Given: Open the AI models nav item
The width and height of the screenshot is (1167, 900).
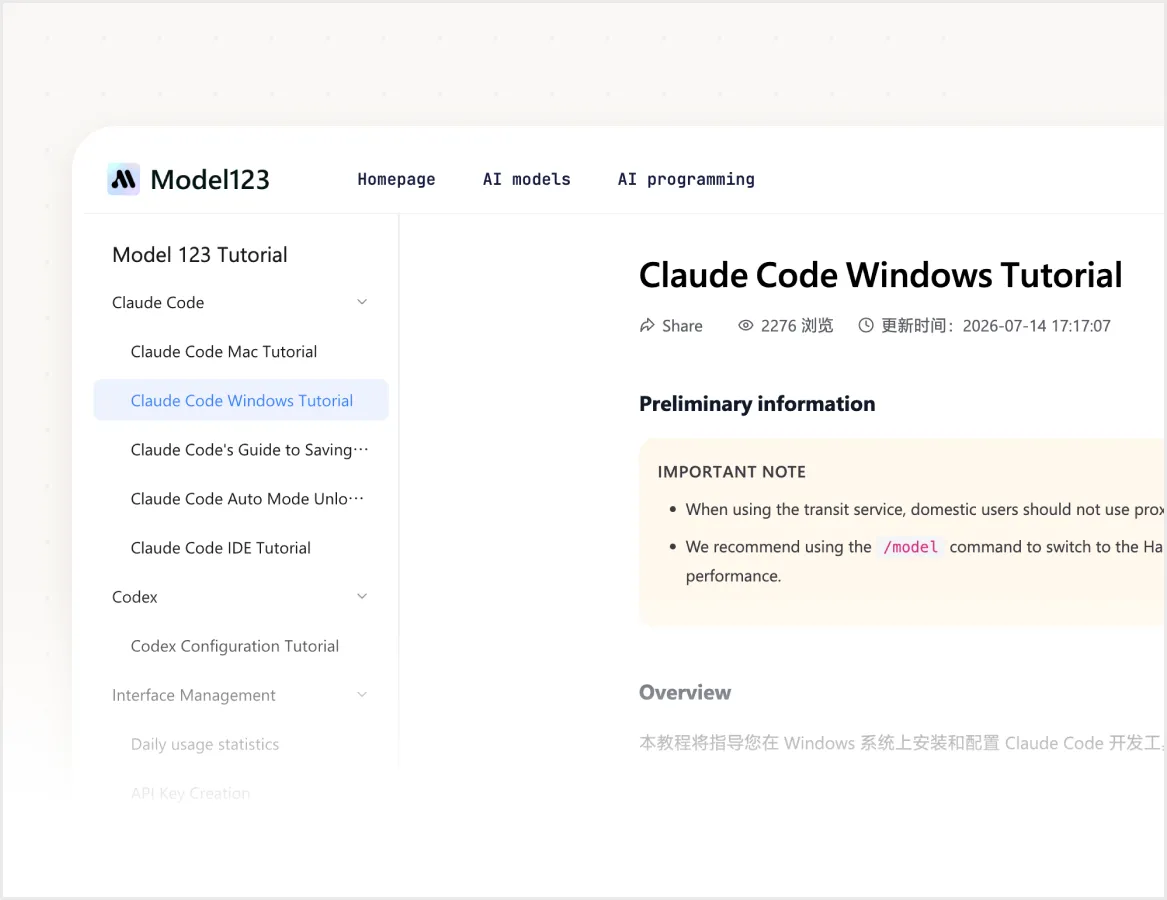Looking at the screenshot, I should point(526,179).
